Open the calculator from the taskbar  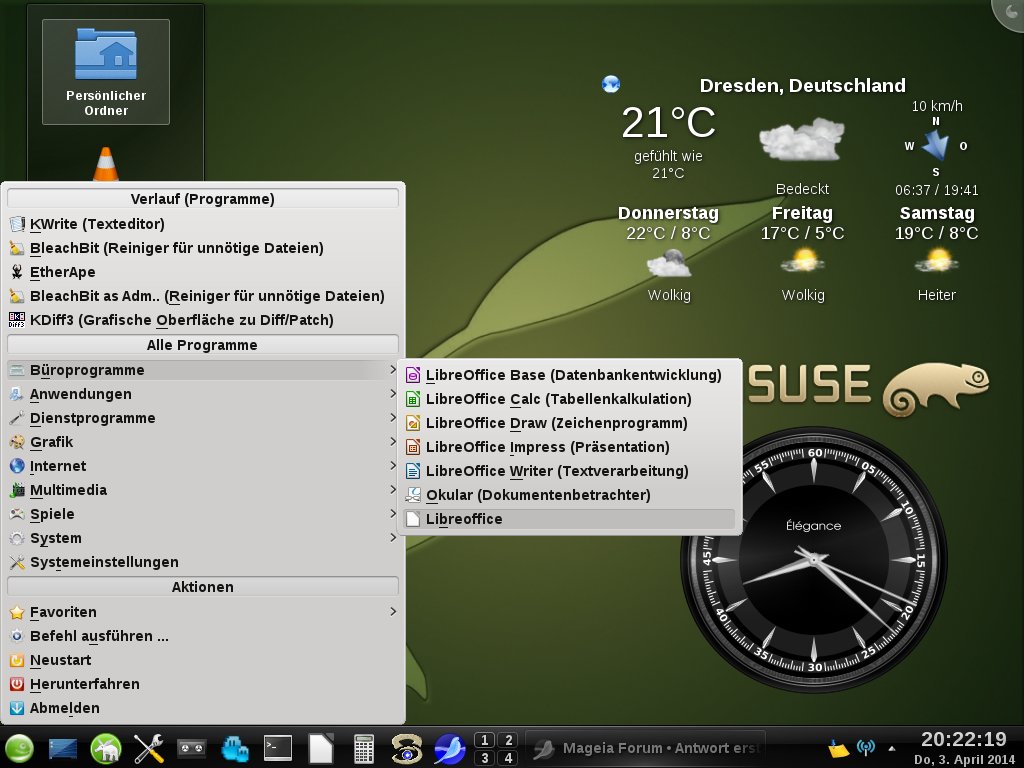364,748
